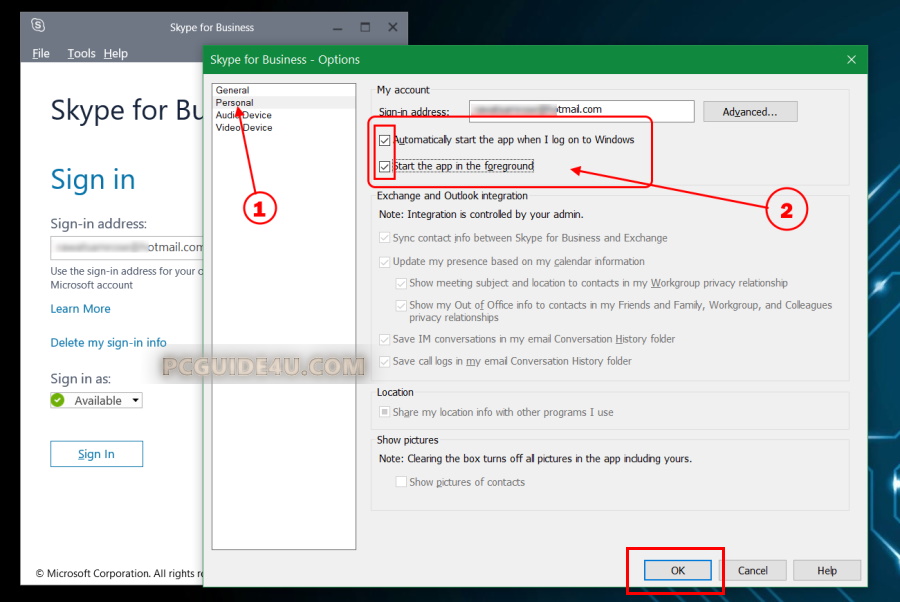Click the green Available presence icon
The width and height of the screenshot is (900, 602).
[58, 400]
